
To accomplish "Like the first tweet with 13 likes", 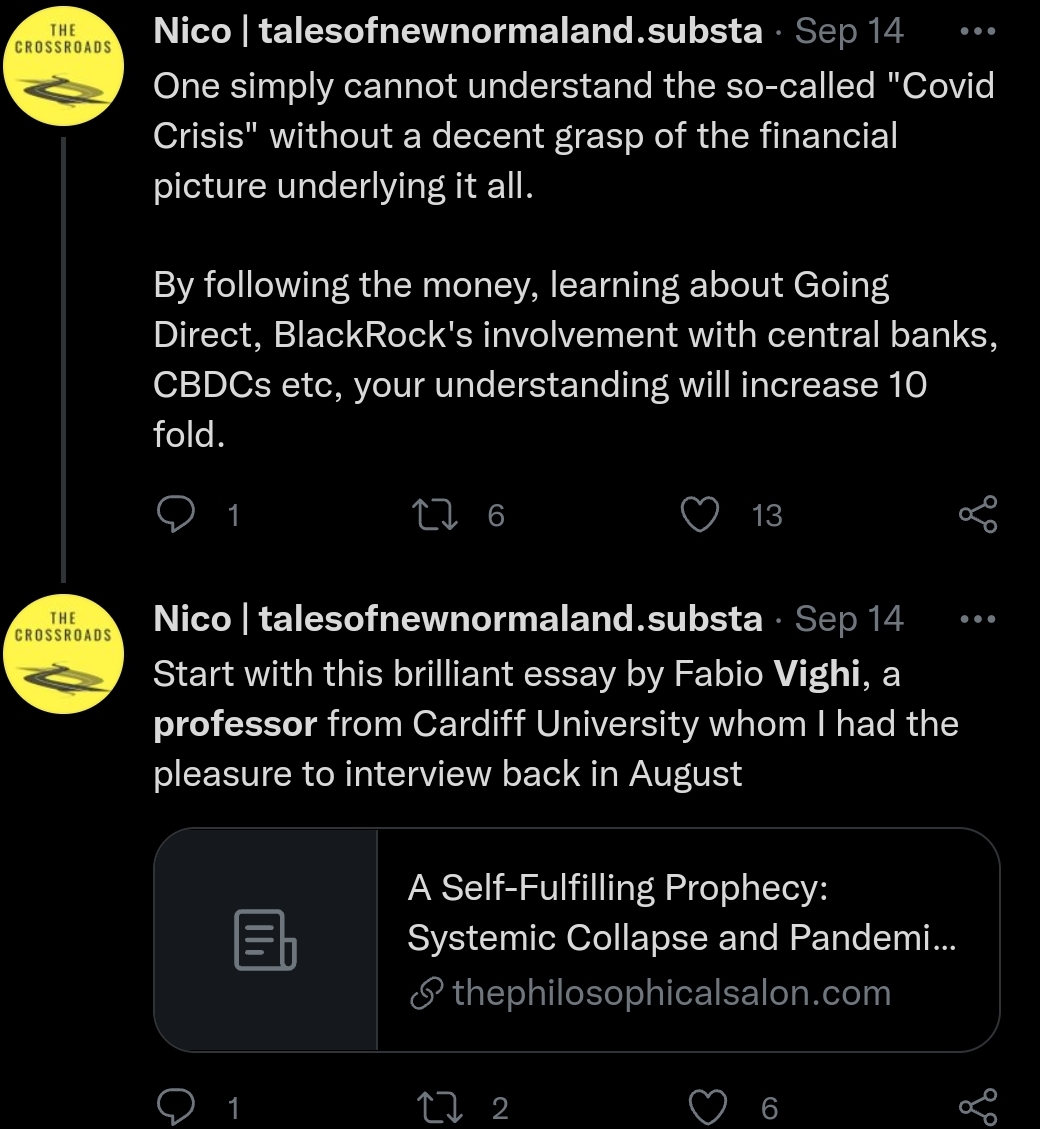I will coord(700,514).
